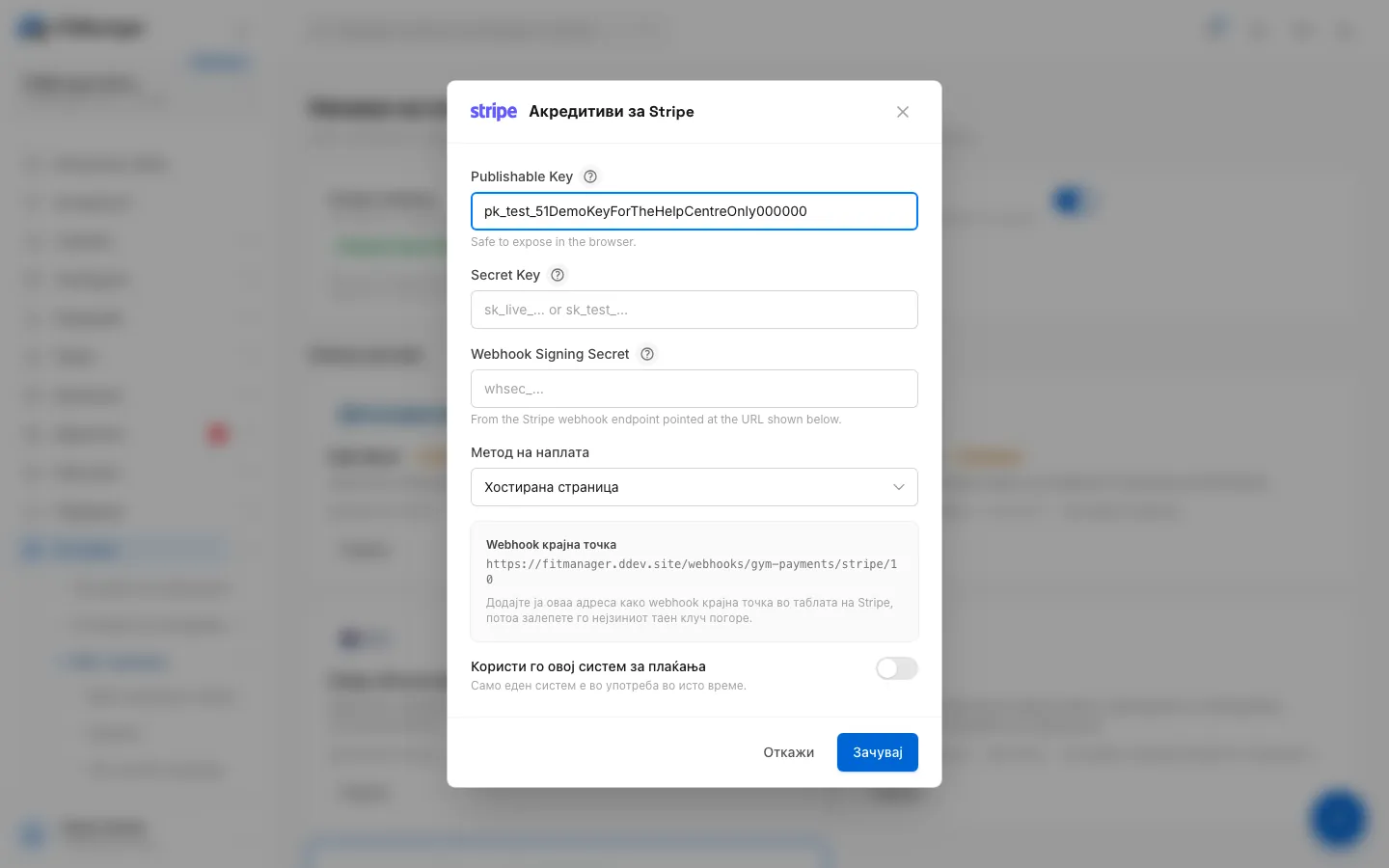Show Webhook Signing Secret help icon info
The image size is (1389, 868).
click(647, 354)
